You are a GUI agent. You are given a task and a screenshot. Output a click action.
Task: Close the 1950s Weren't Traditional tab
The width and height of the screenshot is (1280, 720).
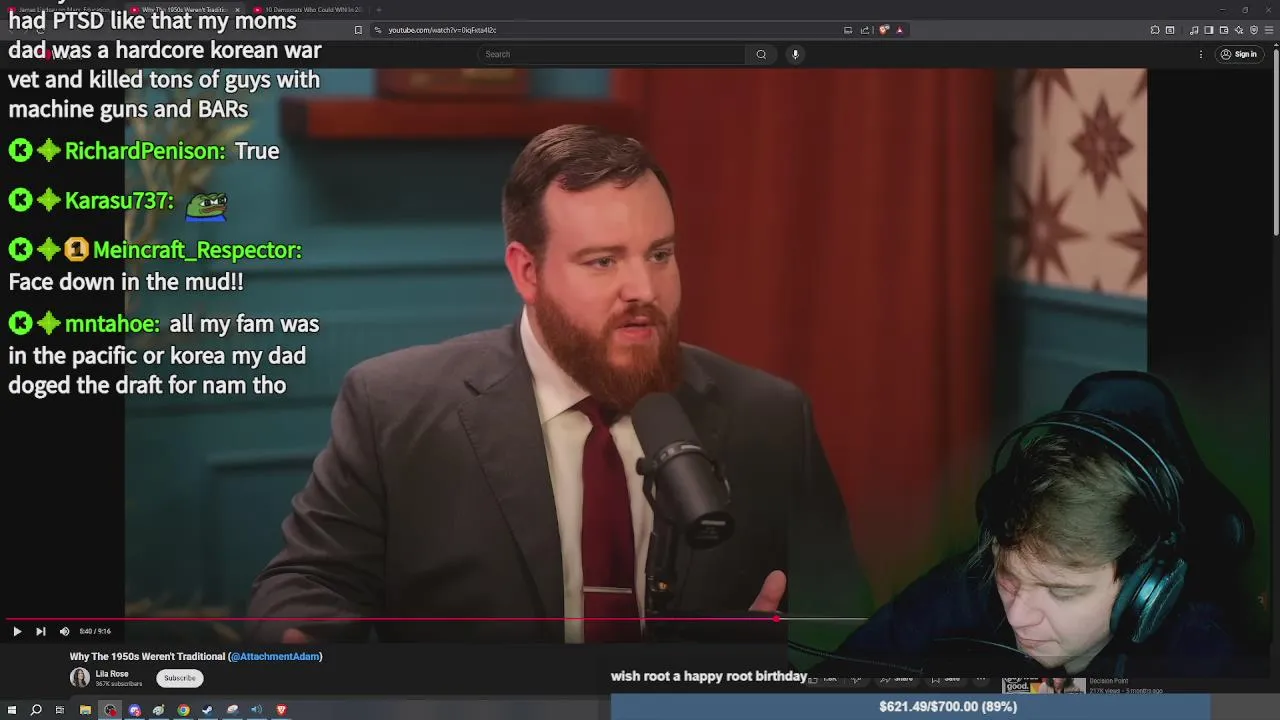click(237, 10)
